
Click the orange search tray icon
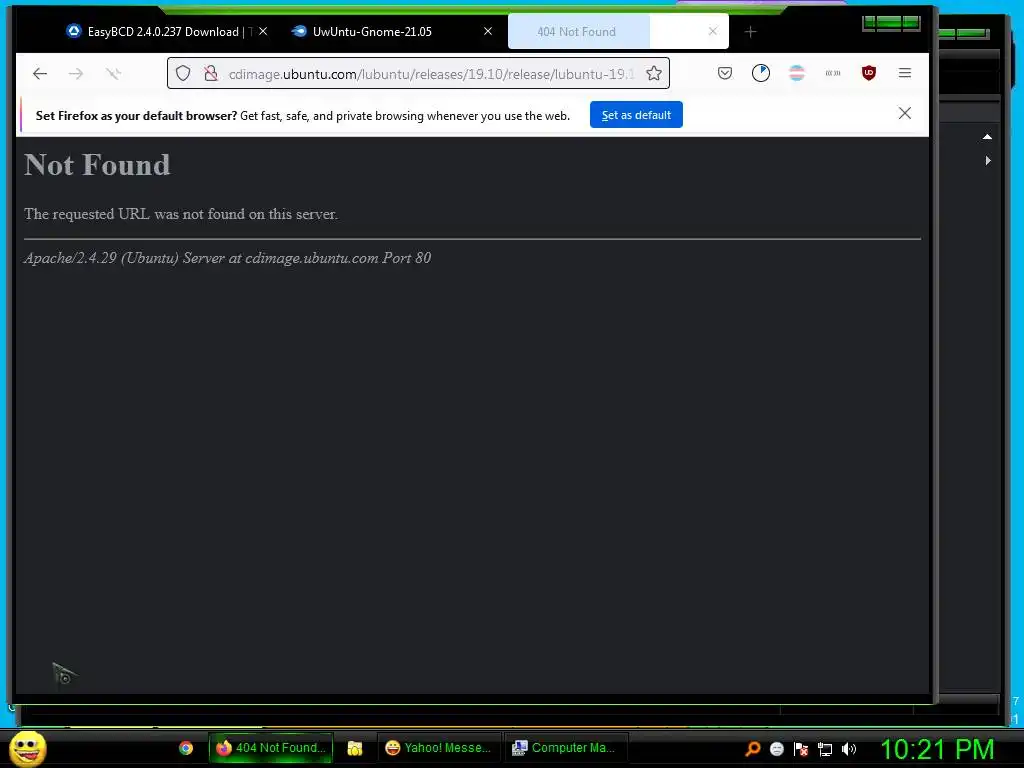point(752,749)
